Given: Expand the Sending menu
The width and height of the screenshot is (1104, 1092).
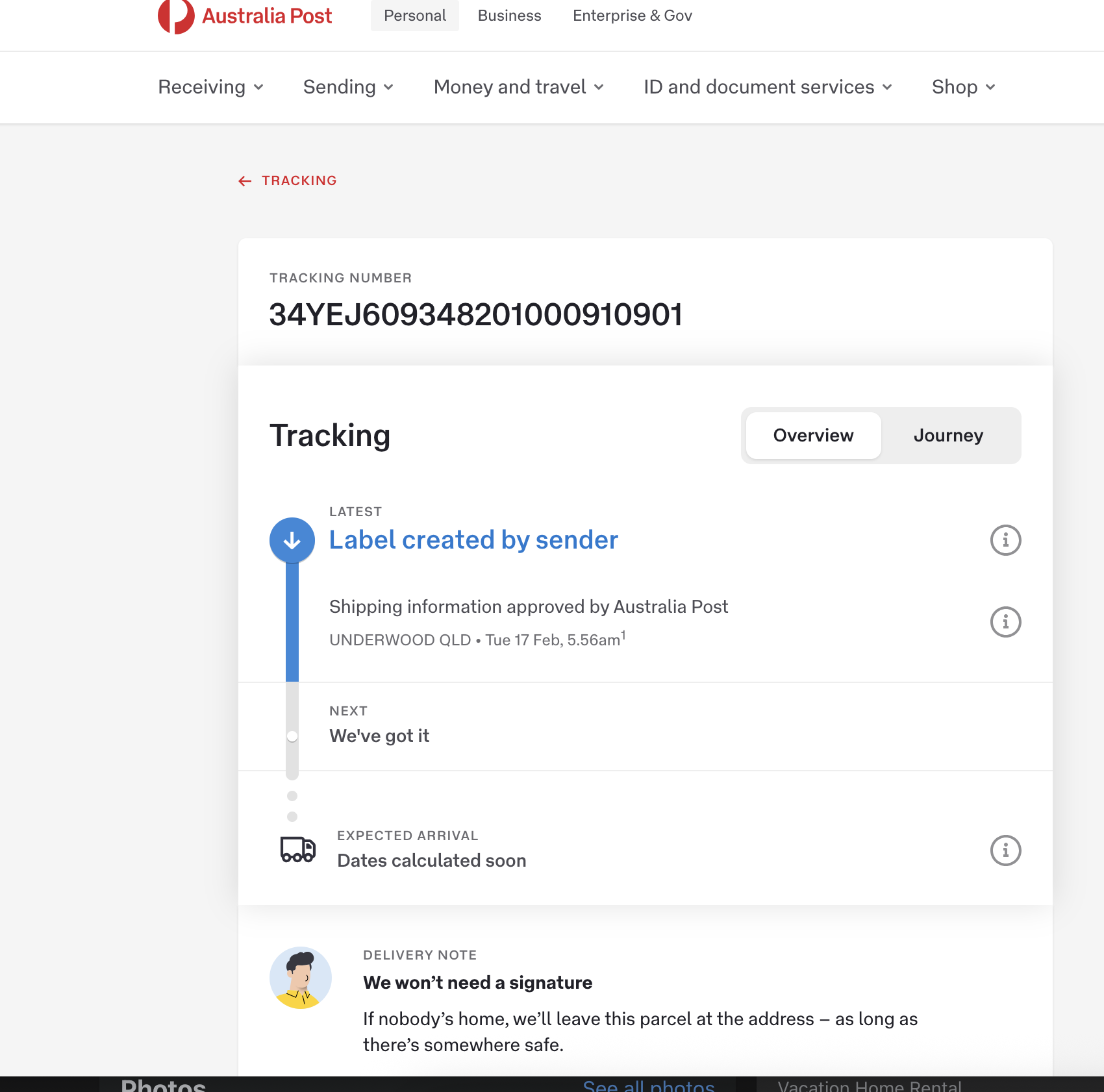Looking at the screenshot, I should pos(349,87).
